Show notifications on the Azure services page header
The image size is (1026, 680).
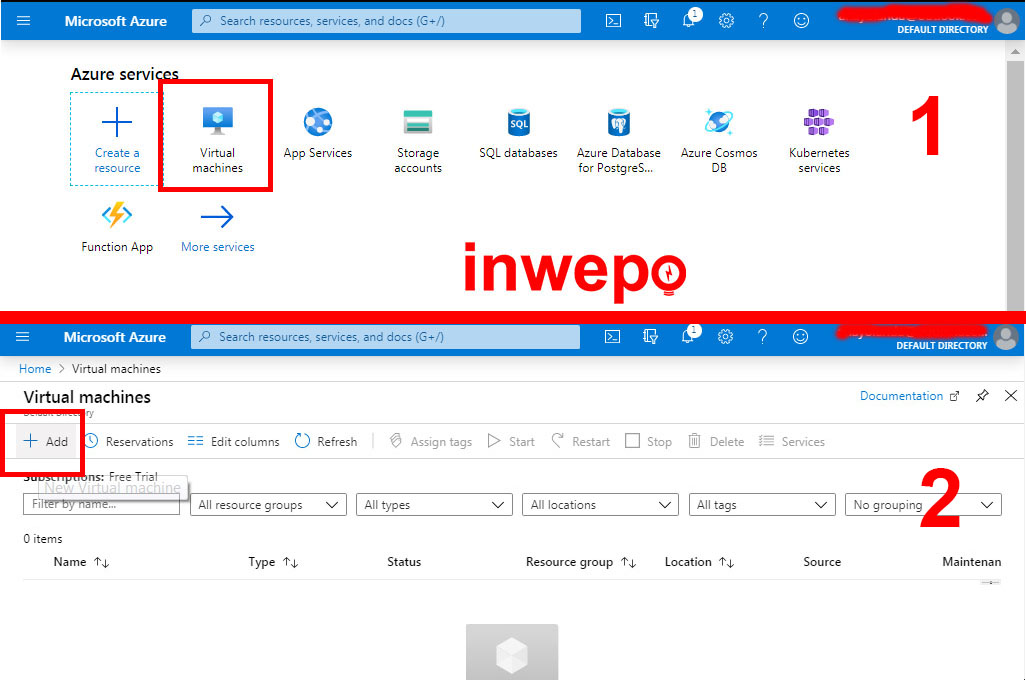point(689,20)
